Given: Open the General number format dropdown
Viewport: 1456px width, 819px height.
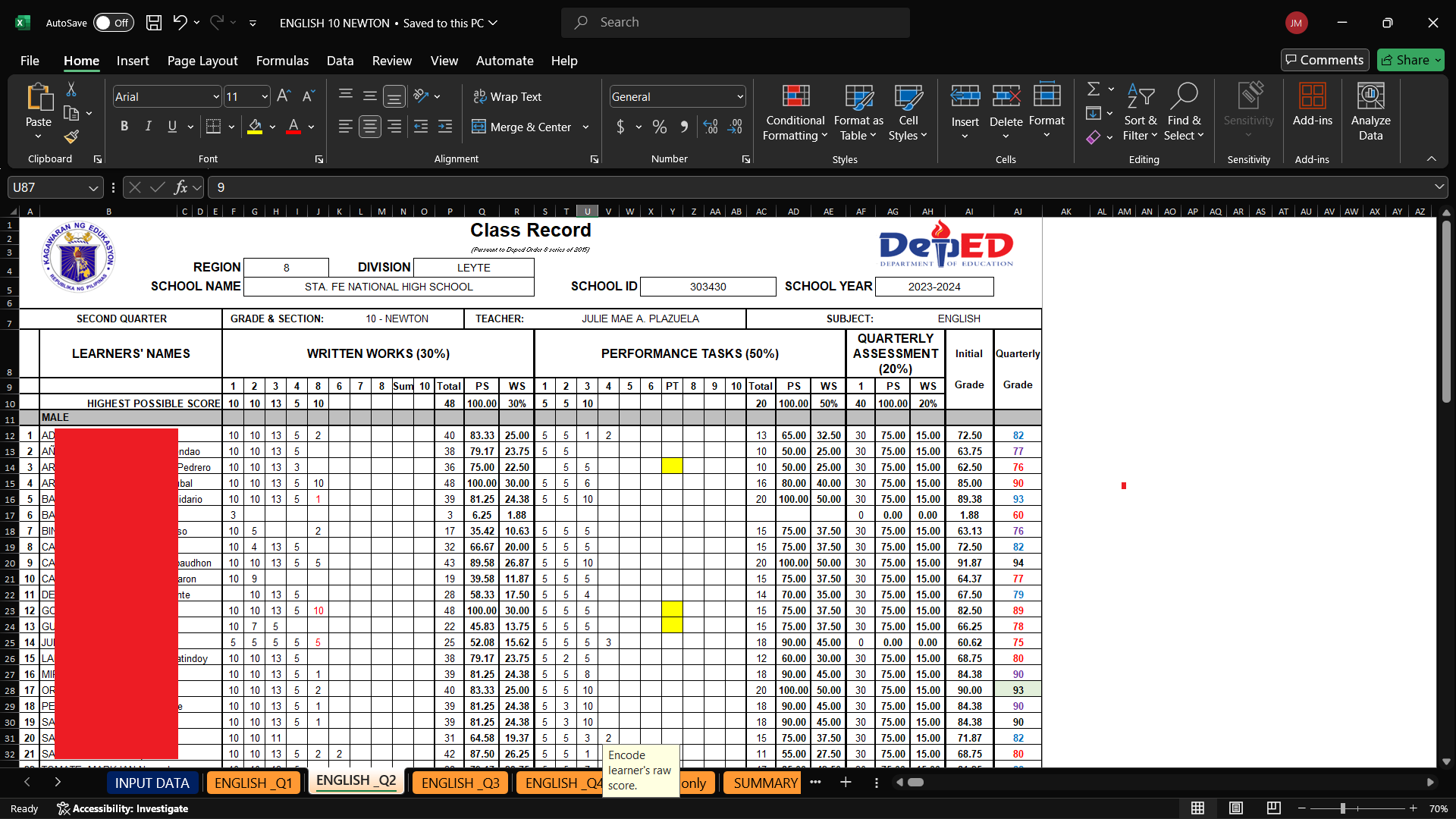Looking at the screenshot, I should pos(739,96).
